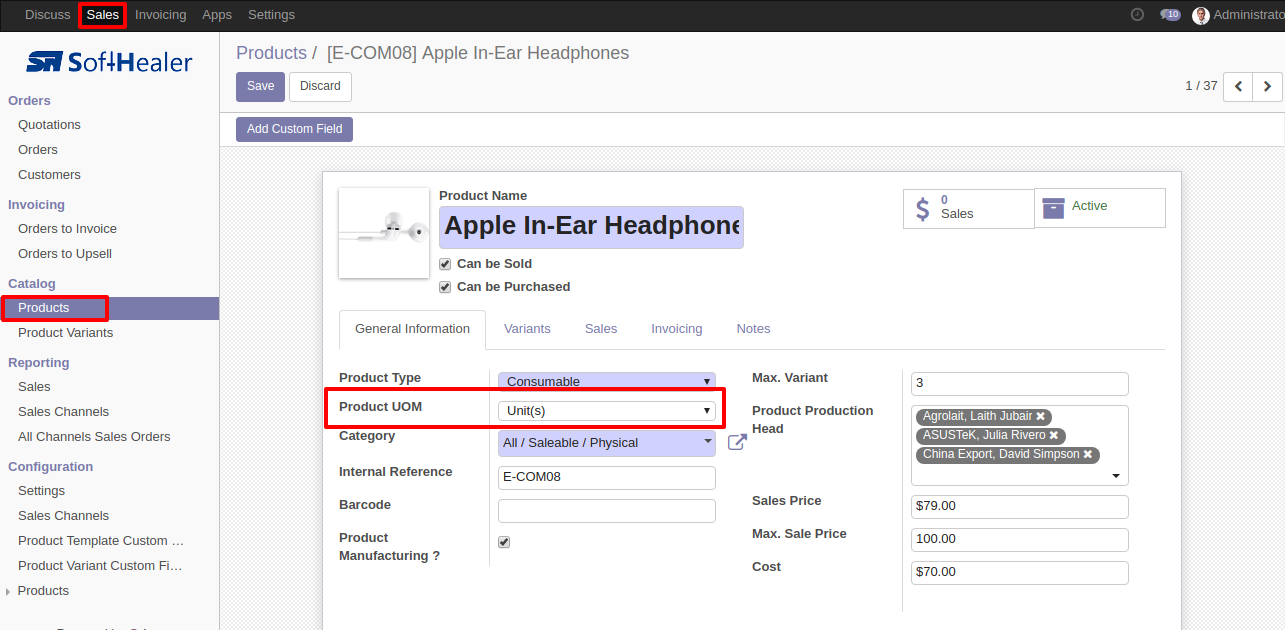The image size is (1285, 630).
Task: Switch to General Information tab
Action: (x=412, y=329)
